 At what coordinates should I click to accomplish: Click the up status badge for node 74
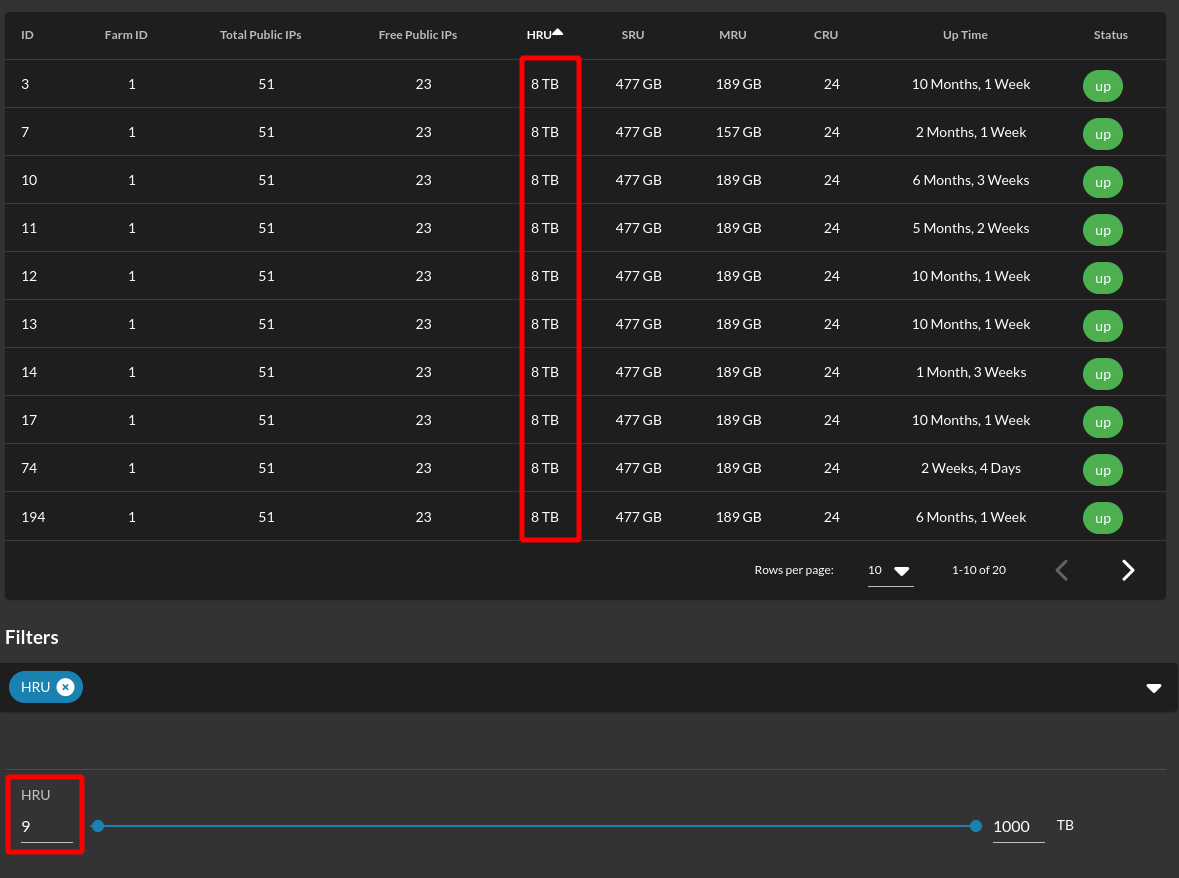[x=1102, y=470]
